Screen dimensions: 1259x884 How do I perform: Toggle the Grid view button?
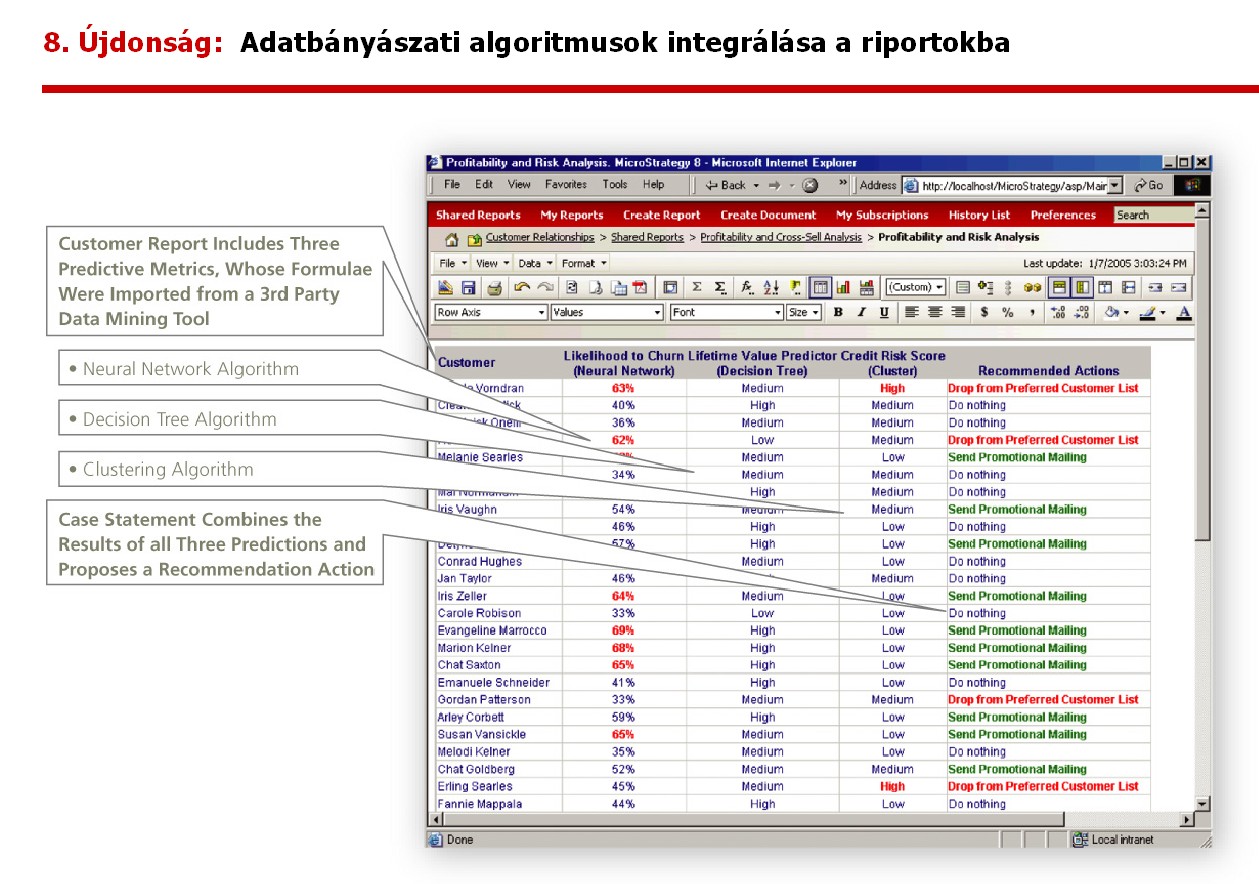point(820,287)
